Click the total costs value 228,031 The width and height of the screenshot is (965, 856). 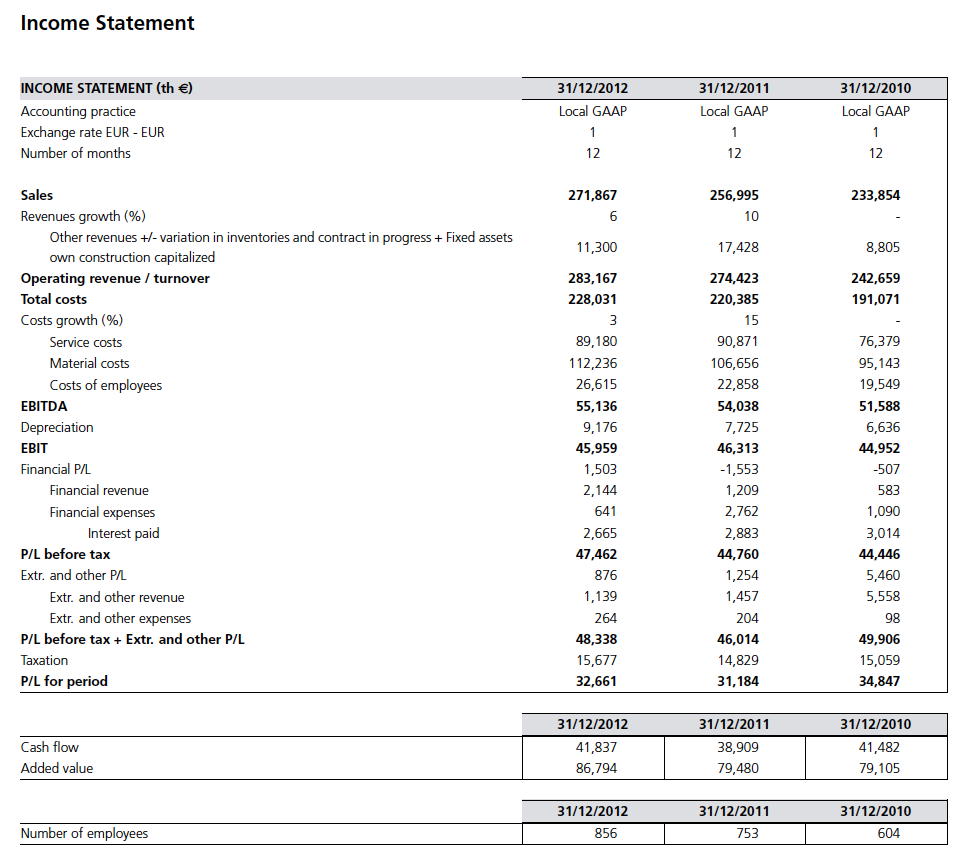point(592,299)
